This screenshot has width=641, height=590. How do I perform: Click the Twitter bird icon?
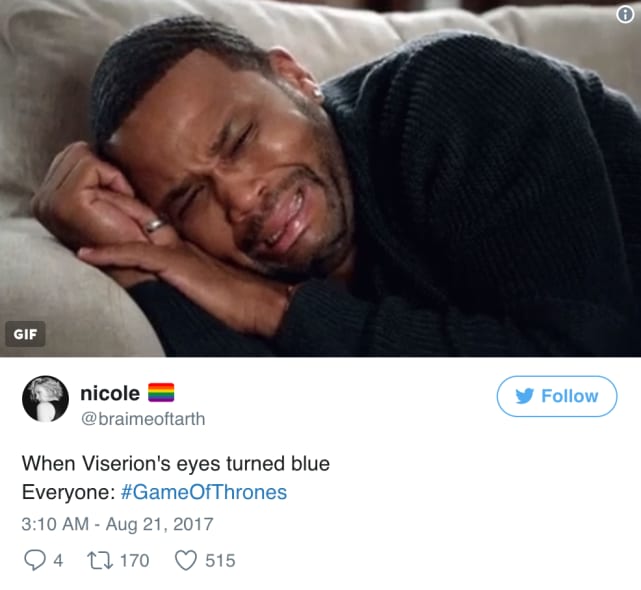point(524,396)
